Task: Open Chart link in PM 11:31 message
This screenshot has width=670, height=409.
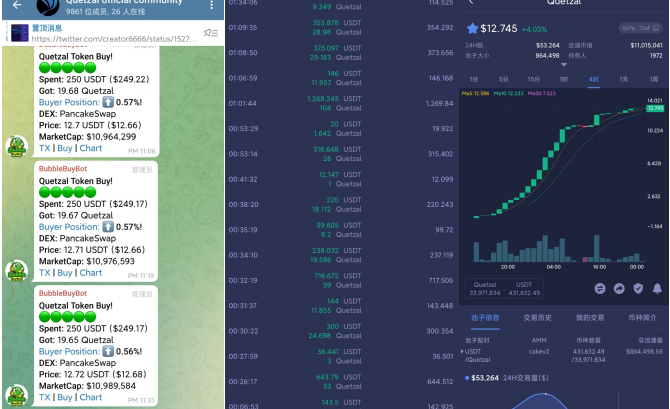Action: tap(91, 397)
